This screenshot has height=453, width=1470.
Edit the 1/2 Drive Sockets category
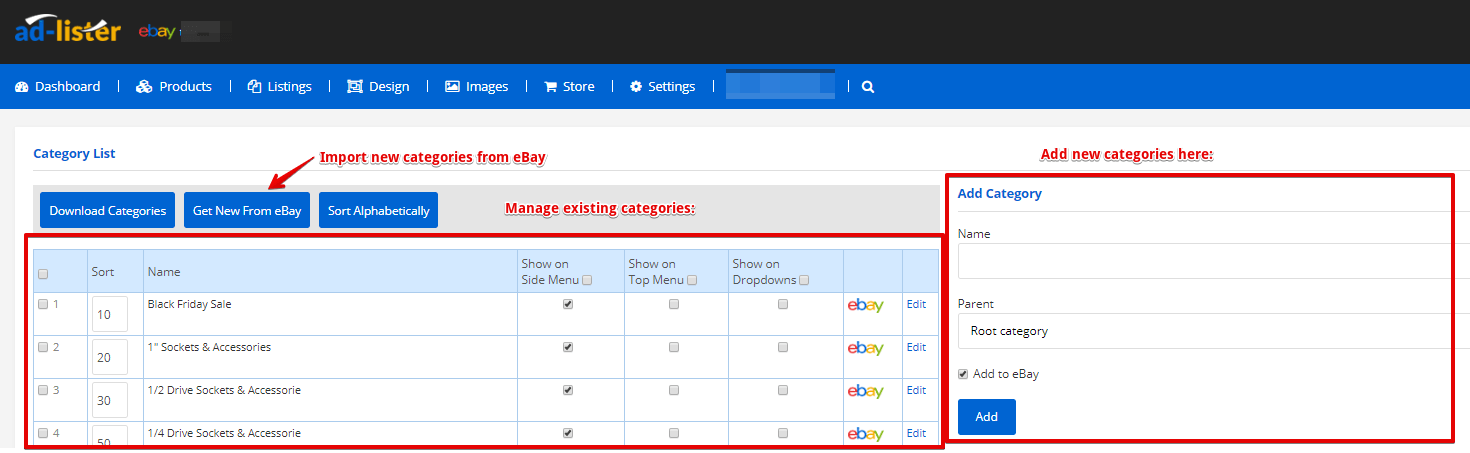tap(916, 390)
